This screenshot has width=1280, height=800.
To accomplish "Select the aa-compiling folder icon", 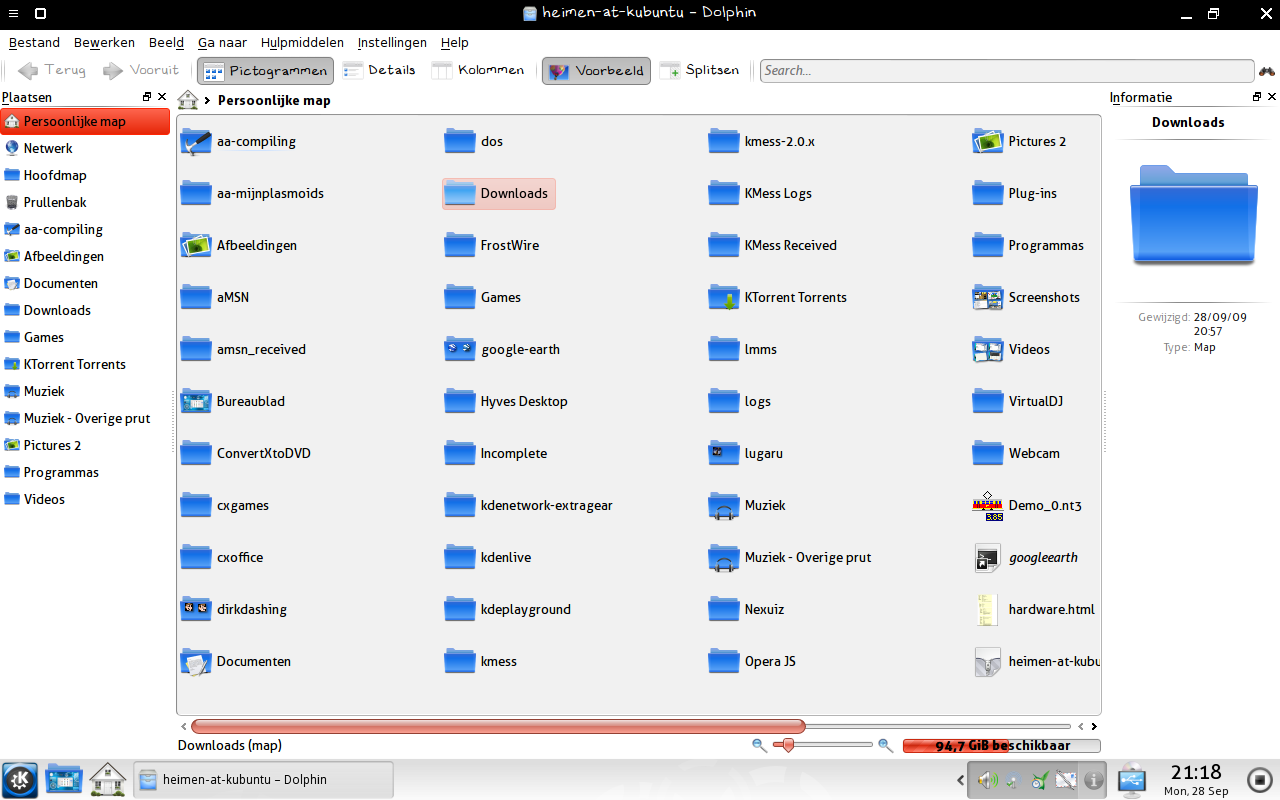I will pos(196,142).
